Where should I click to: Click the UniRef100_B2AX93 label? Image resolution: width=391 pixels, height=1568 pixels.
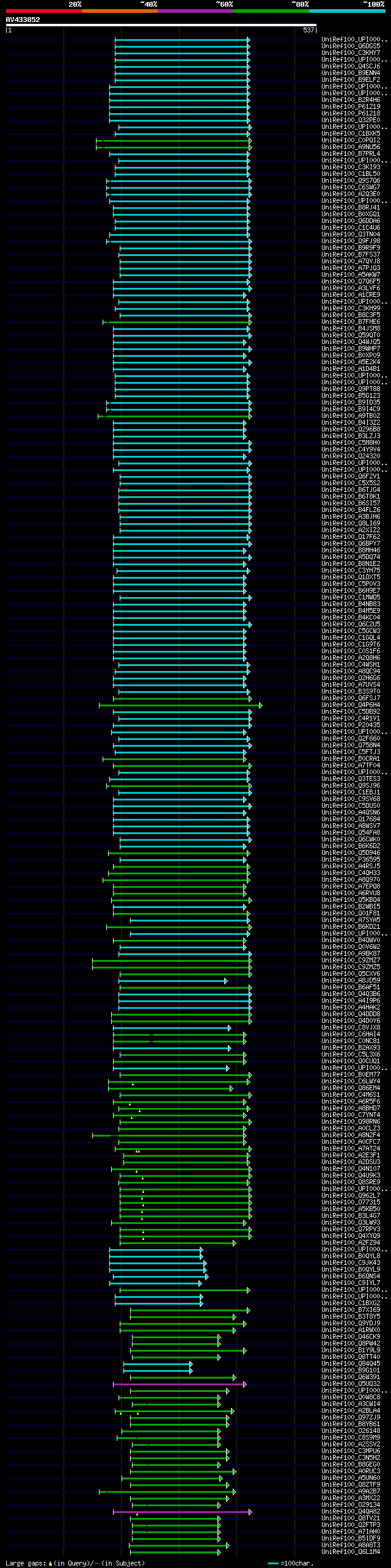point(351,1048)
